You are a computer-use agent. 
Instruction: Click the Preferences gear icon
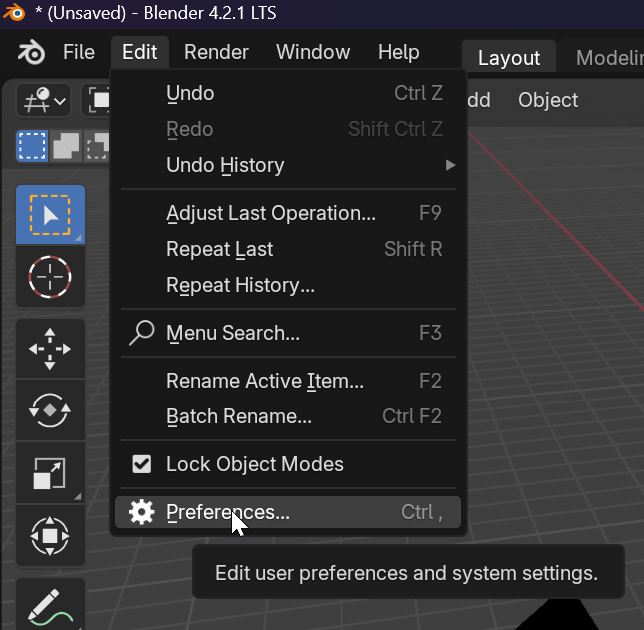click(x=142, y=512)
